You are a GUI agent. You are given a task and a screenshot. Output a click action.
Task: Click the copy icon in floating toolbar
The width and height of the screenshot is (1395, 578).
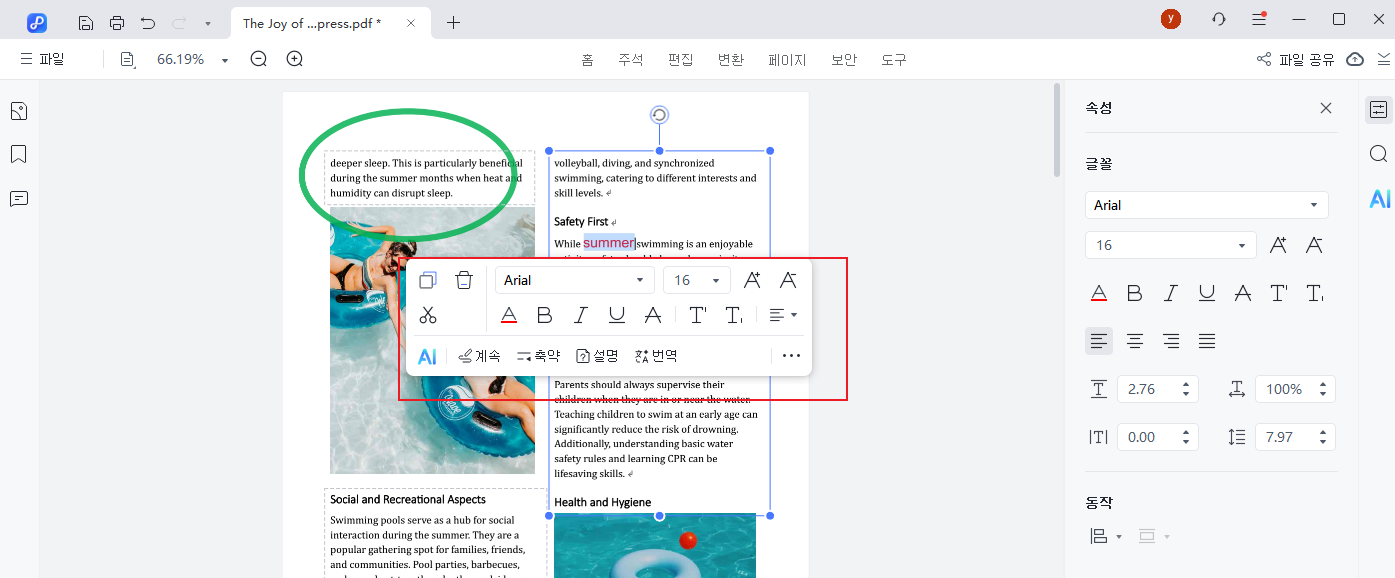[428, 281]
